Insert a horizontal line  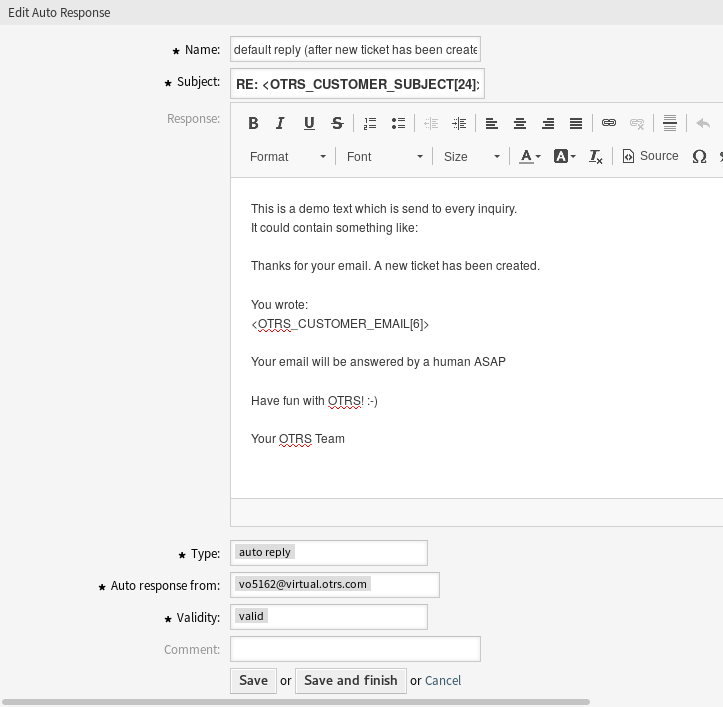point(670,123)
